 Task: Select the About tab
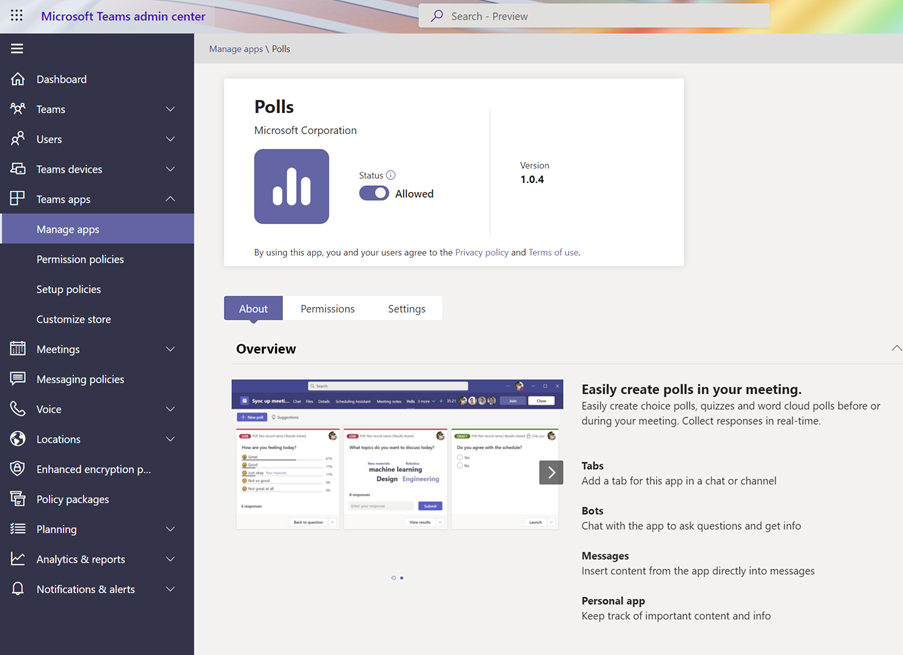click(253, 308)
